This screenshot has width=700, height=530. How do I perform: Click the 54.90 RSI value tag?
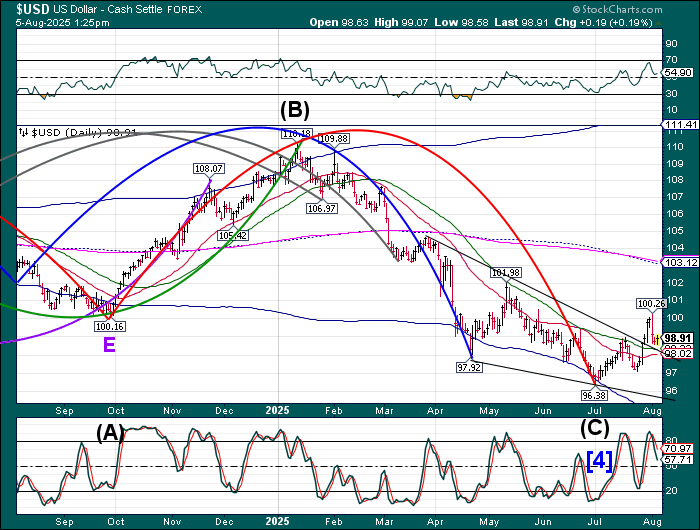pos(678,74)
